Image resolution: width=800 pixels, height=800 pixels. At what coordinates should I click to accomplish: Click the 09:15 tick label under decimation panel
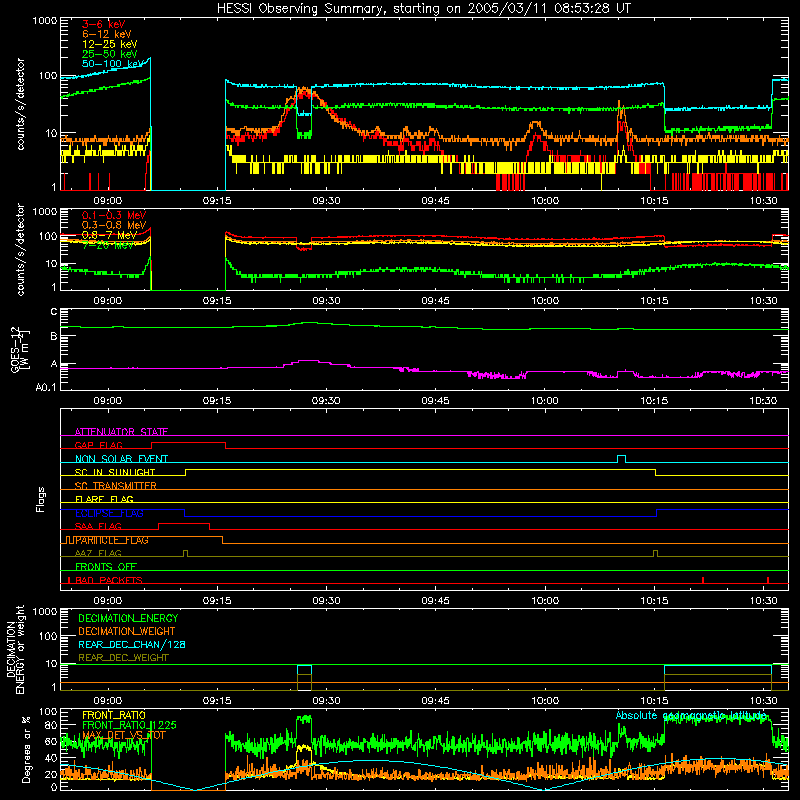(x=217, y=701)
